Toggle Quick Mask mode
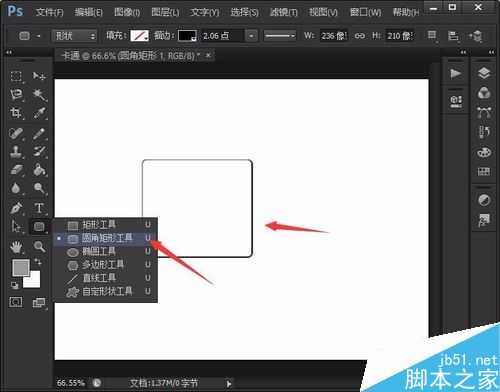 pyautogui.click(x=16, y=302)
